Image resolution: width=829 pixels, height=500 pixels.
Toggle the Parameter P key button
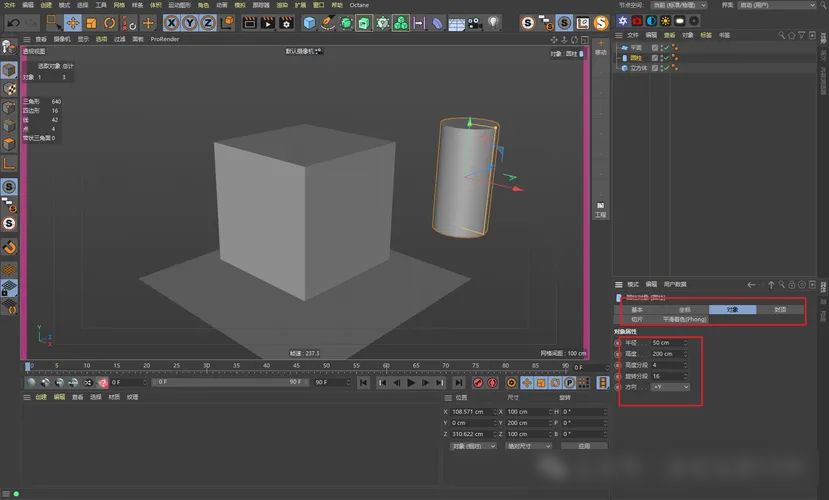click(x=569, y=383)
